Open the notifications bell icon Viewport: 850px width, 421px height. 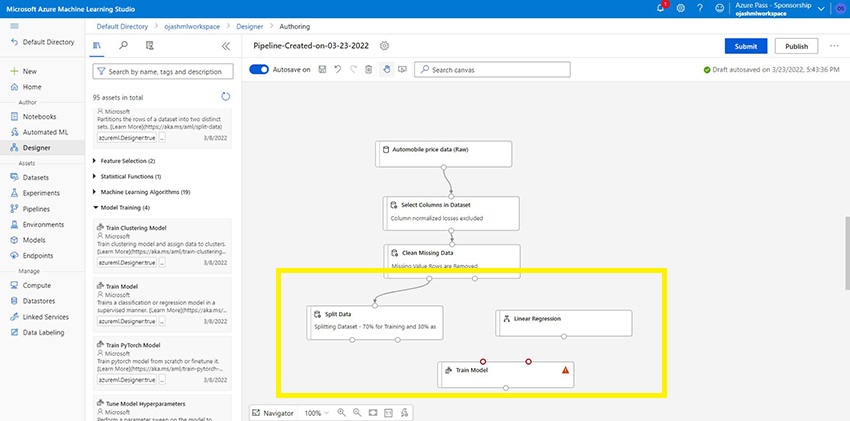(x=661, y=8)
